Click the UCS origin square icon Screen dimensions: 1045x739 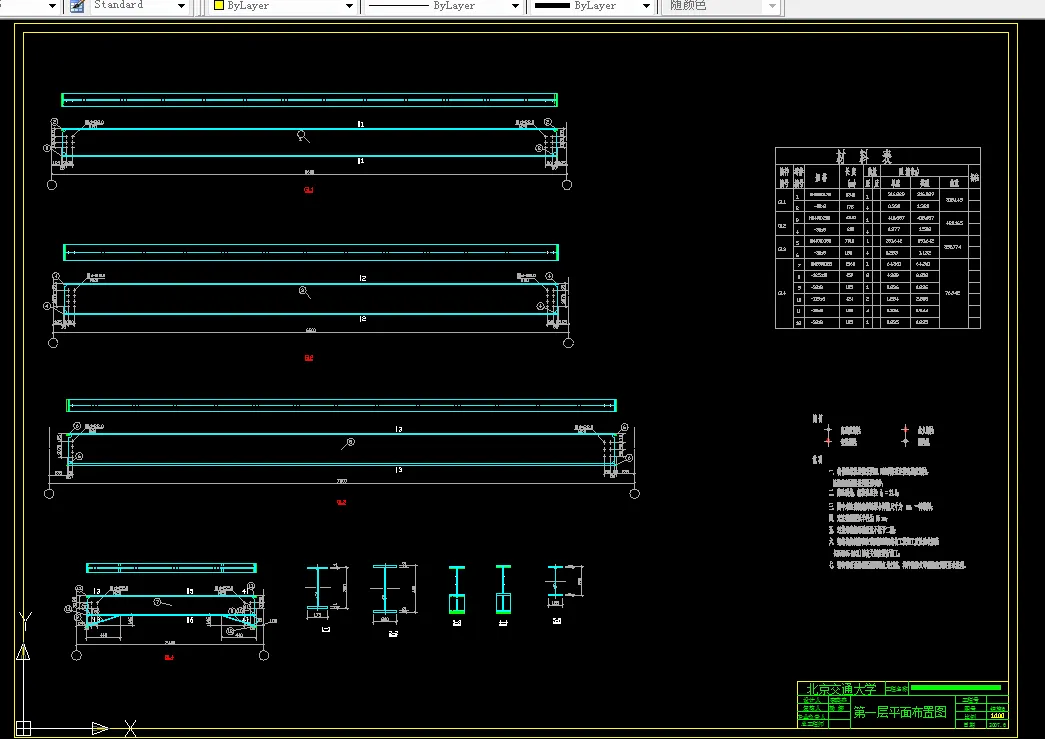coord(23,728)
